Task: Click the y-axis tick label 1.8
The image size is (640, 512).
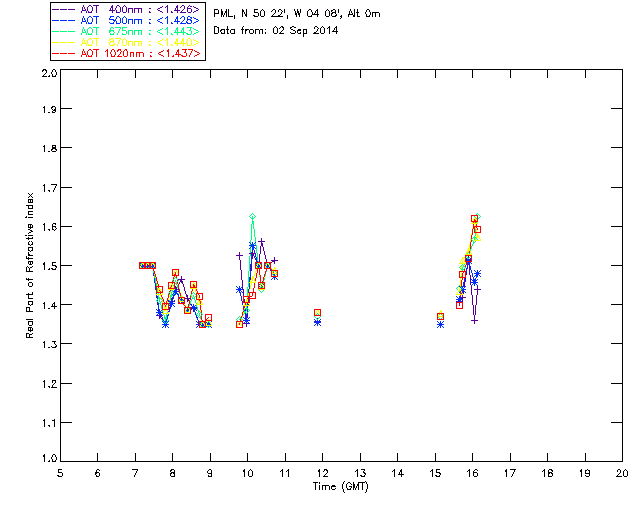Action: 49,148
